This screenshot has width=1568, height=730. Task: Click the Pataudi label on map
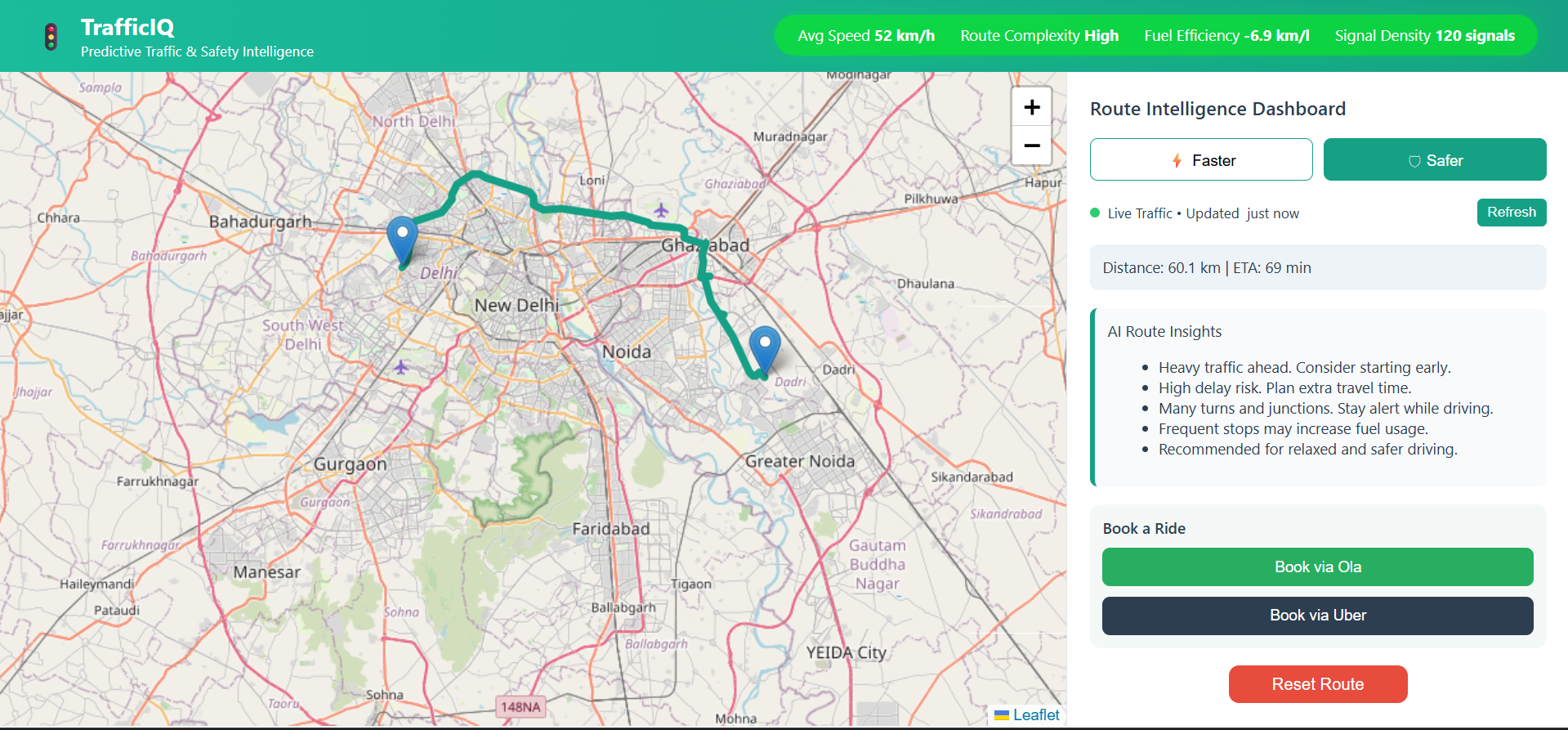pyautogui.click(x=116, y=611)
